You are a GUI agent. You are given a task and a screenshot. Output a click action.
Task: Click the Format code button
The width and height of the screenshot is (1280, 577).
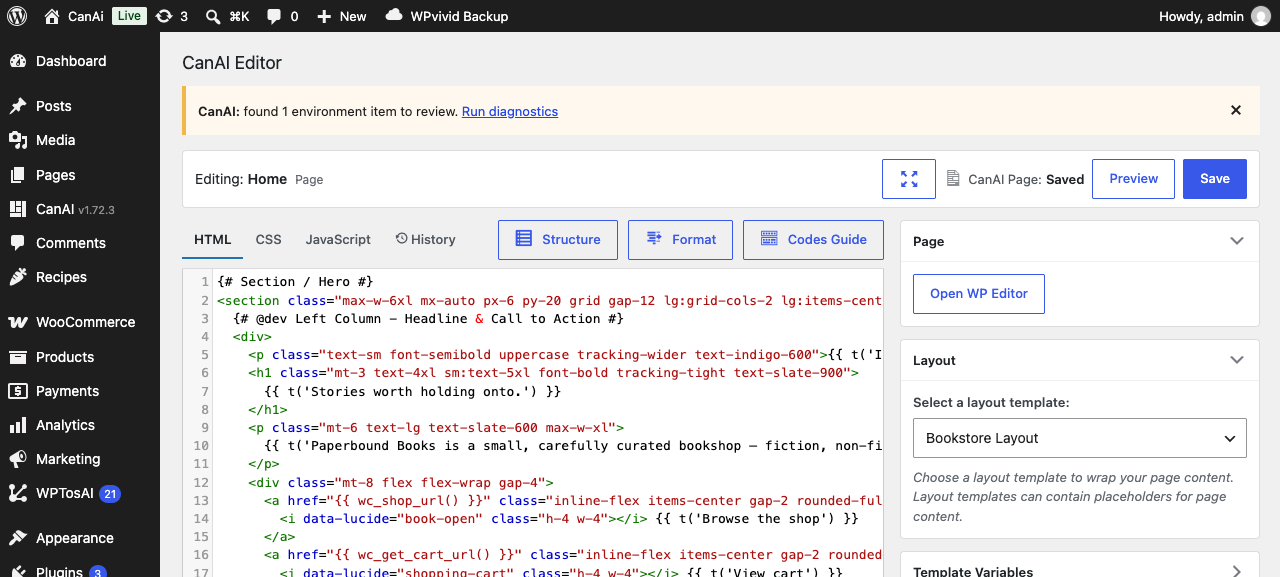pos(681,240)
